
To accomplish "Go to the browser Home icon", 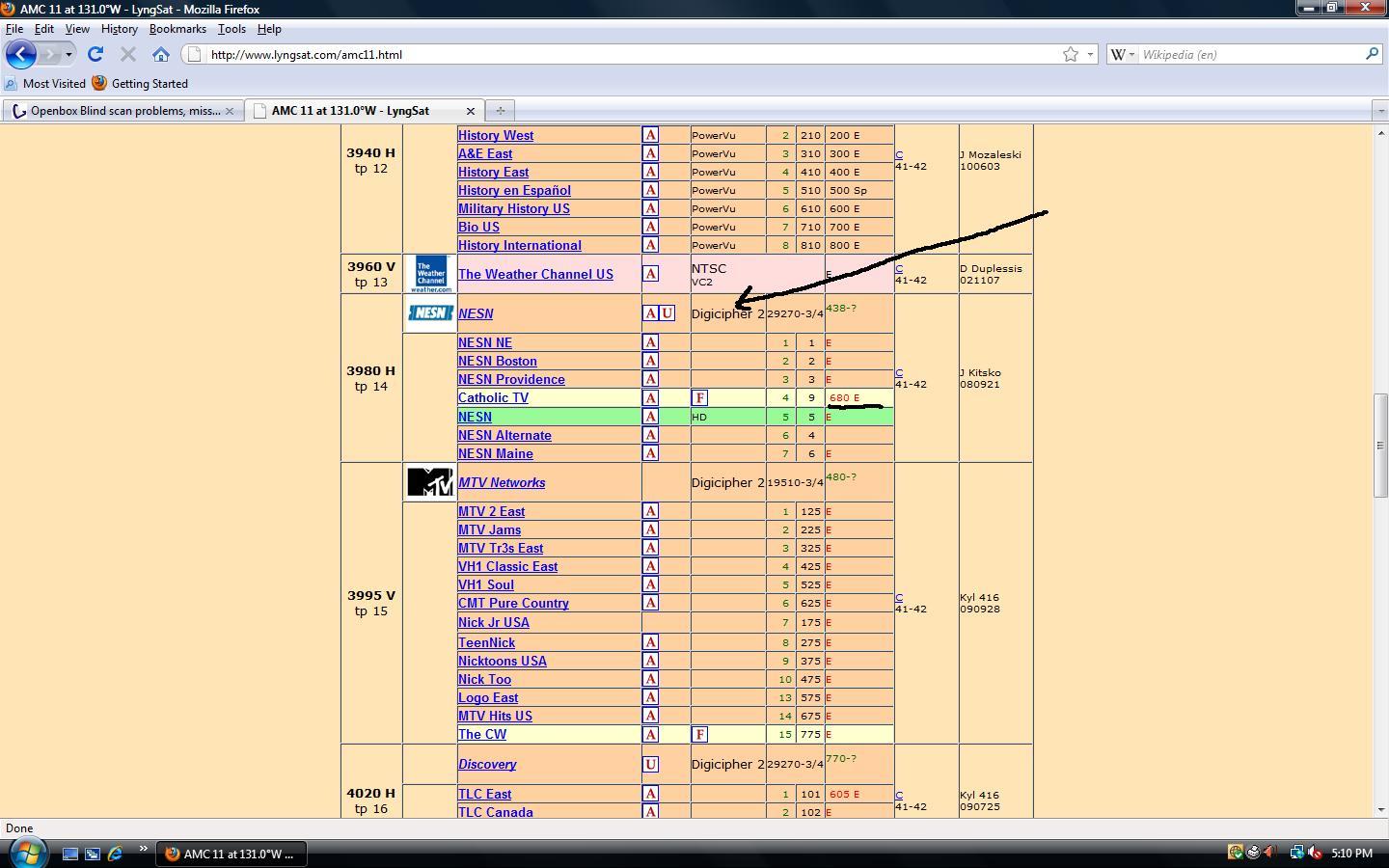I will coord(161,55).
